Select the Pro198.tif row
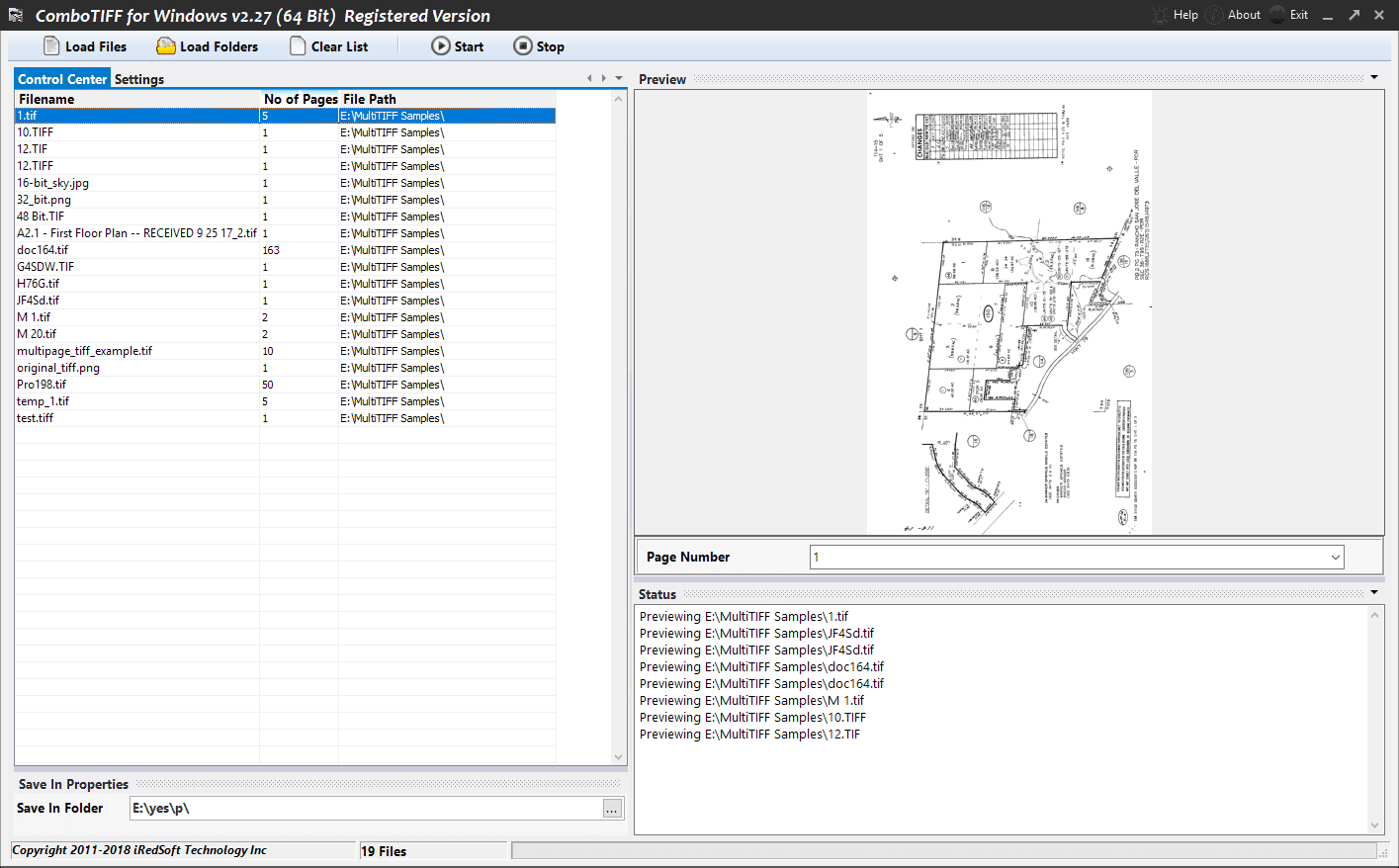This screenshot has width=1399, height=868. 285,385
